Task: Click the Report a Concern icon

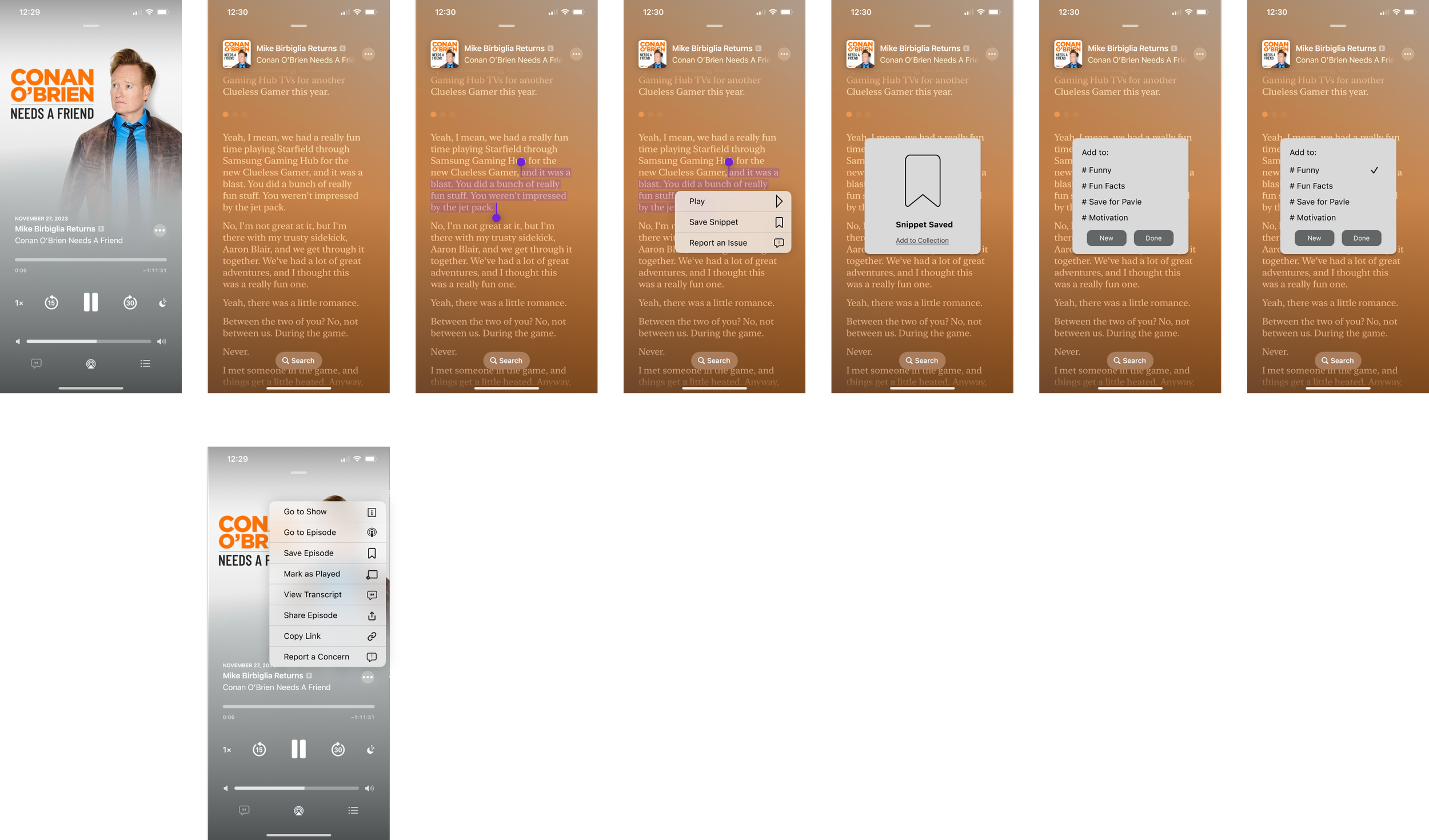Action: pos(372,657)
